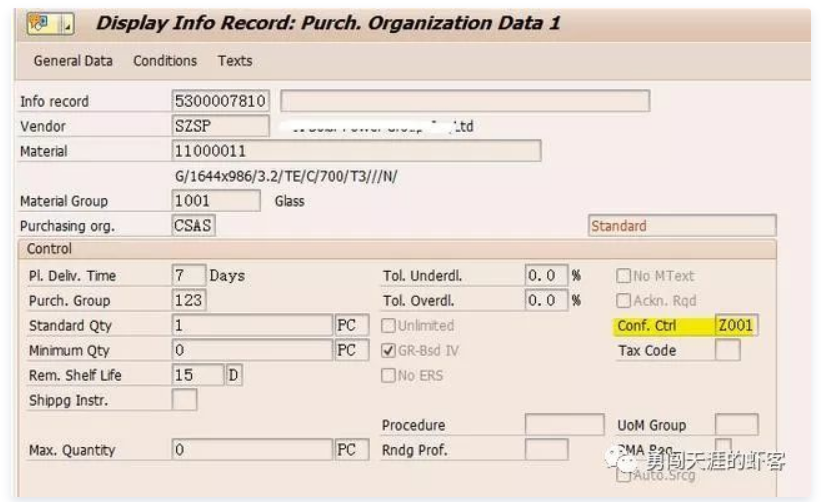Click the Shippg Instr. field

coord(184,399)
